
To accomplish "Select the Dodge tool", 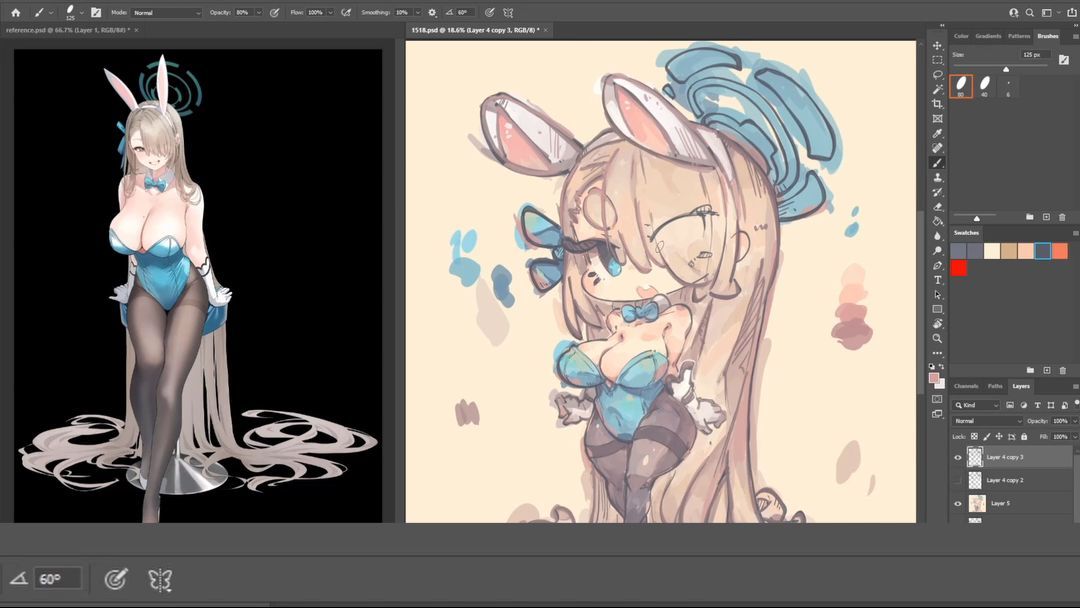I will point(937,251).
